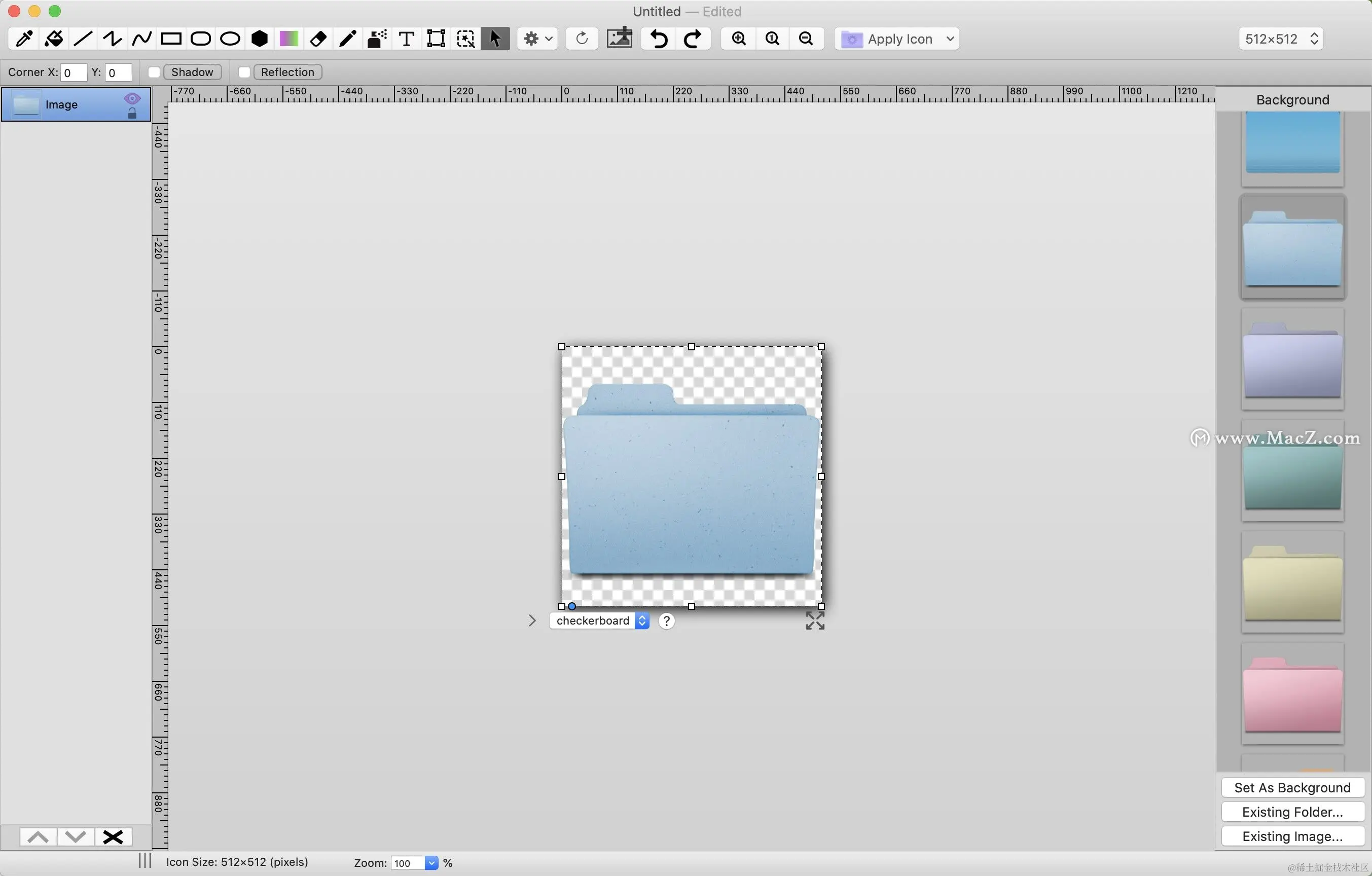Click the undo arrow button
The image size is (1372, 876).
pyautogui.click(x=659, y=39)
